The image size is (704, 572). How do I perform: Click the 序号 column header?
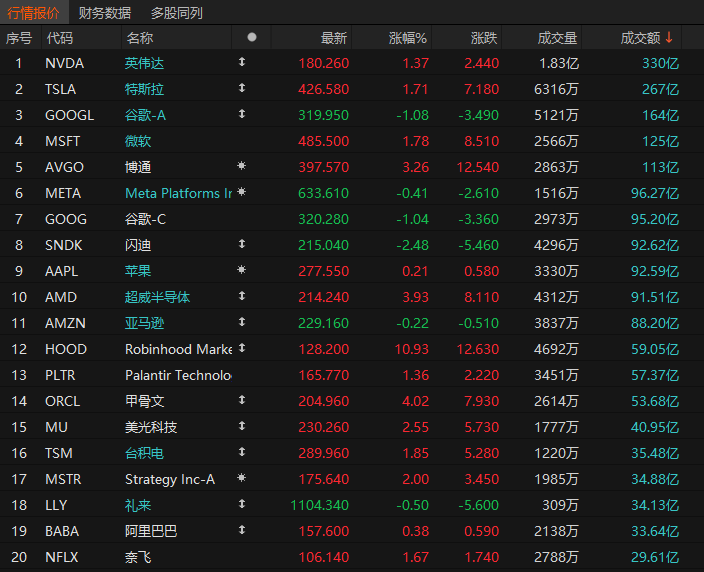pos(19,38)
